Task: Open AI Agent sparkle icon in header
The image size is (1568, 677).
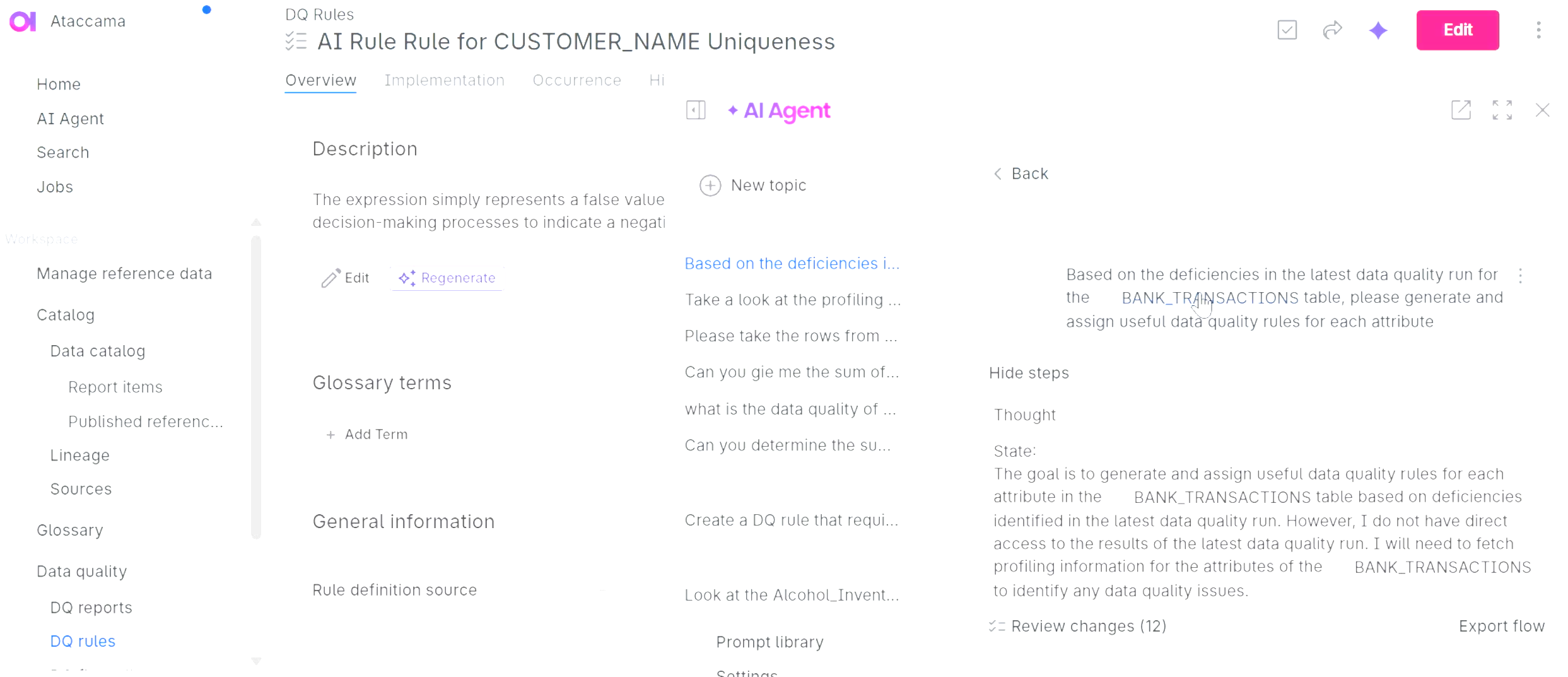Action: click(1378, 30)
